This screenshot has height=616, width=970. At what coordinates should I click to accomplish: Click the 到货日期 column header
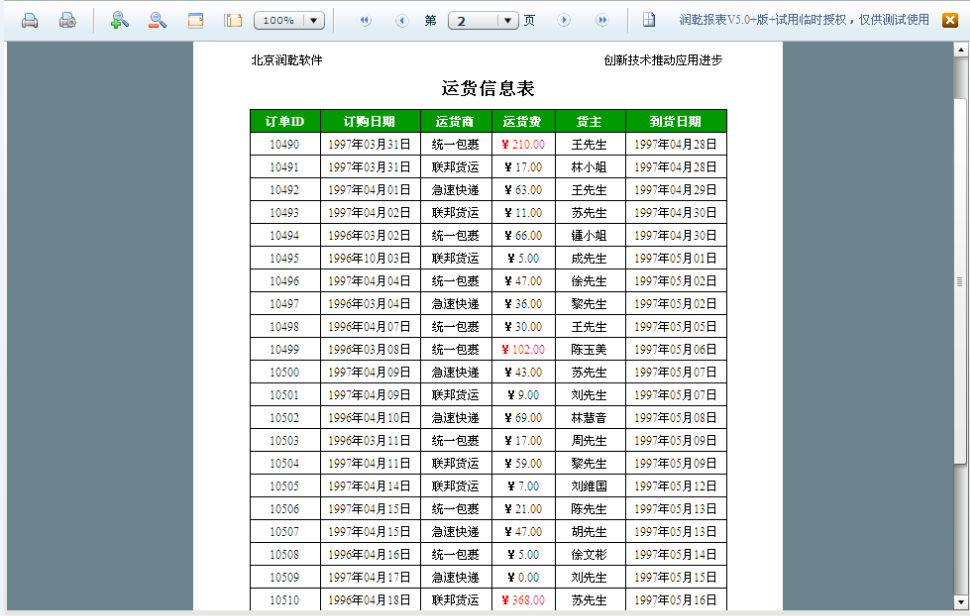point(675,121)
